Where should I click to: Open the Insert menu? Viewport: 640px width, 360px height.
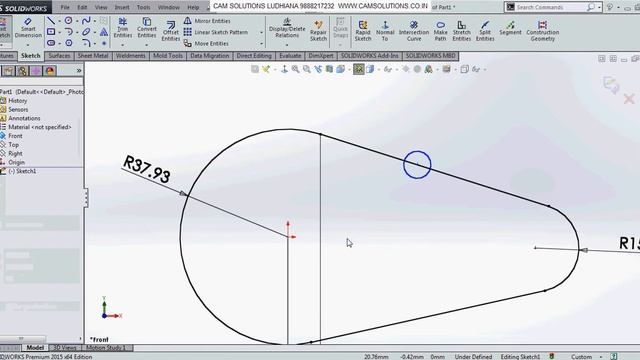pos(122,7)
